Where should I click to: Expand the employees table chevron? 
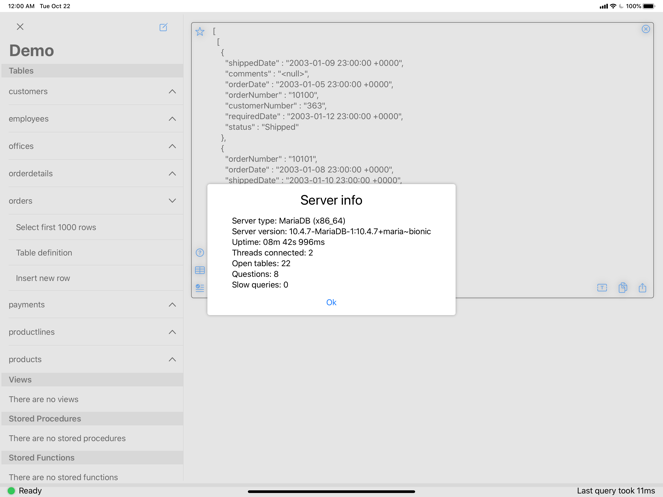[172, 119]
